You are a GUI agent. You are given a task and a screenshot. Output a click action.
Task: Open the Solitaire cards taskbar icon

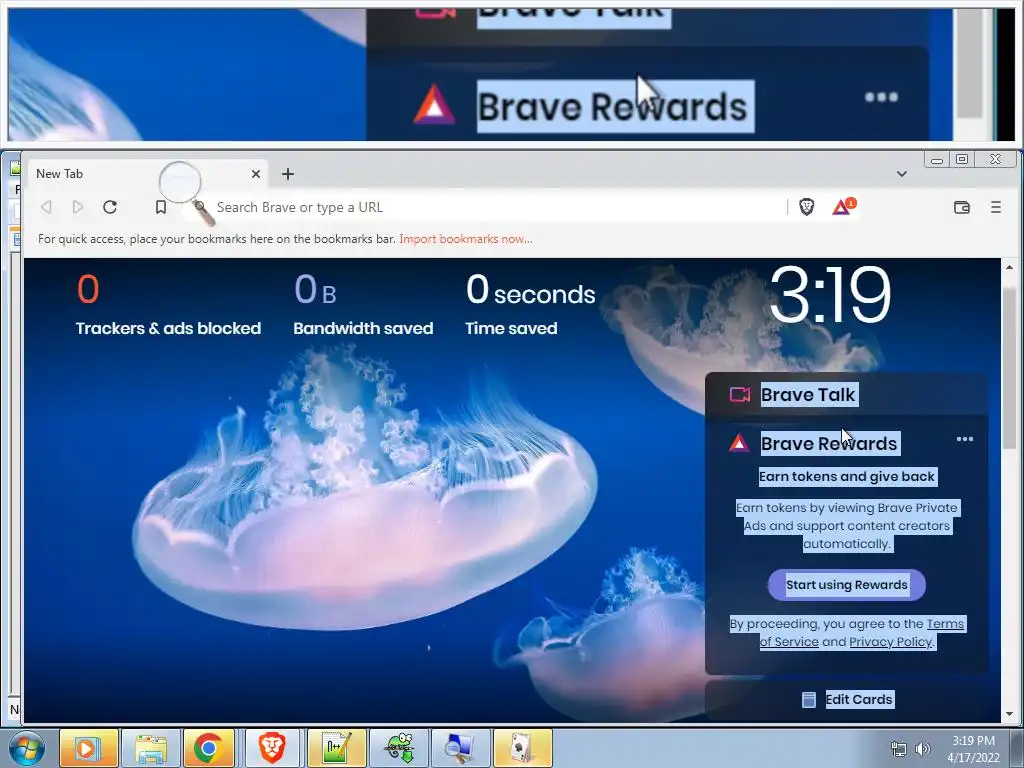click(x=522, y=748)
